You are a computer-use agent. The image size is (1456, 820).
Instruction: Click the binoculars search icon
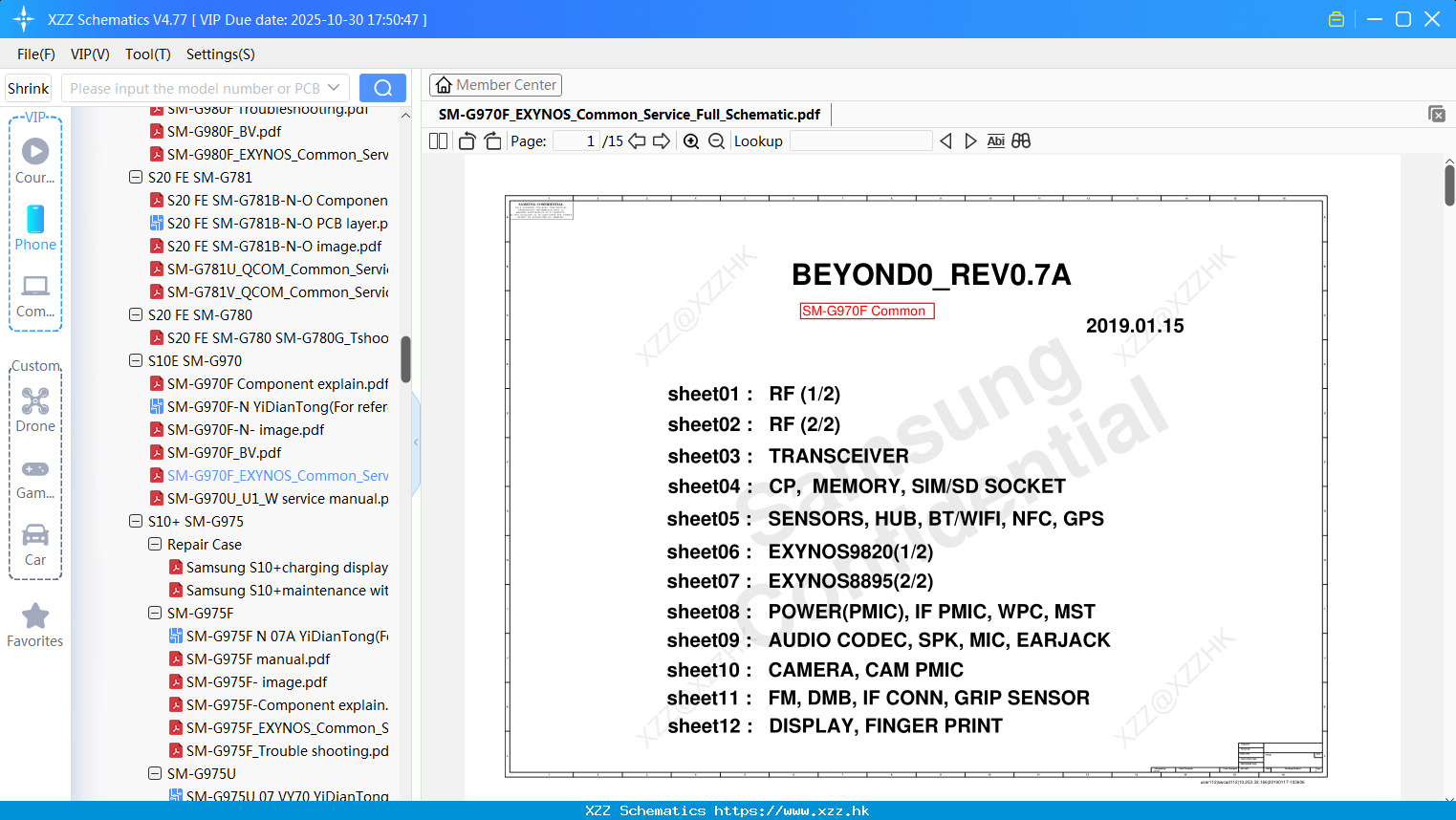click(1021, 141)
